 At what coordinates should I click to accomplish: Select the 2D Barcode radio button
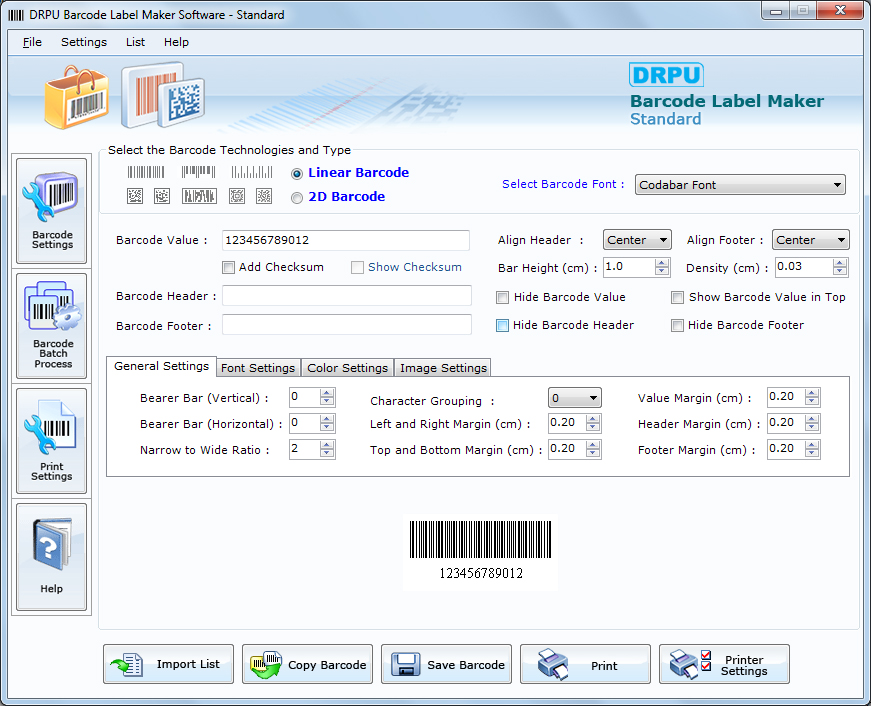coord(296,196)
